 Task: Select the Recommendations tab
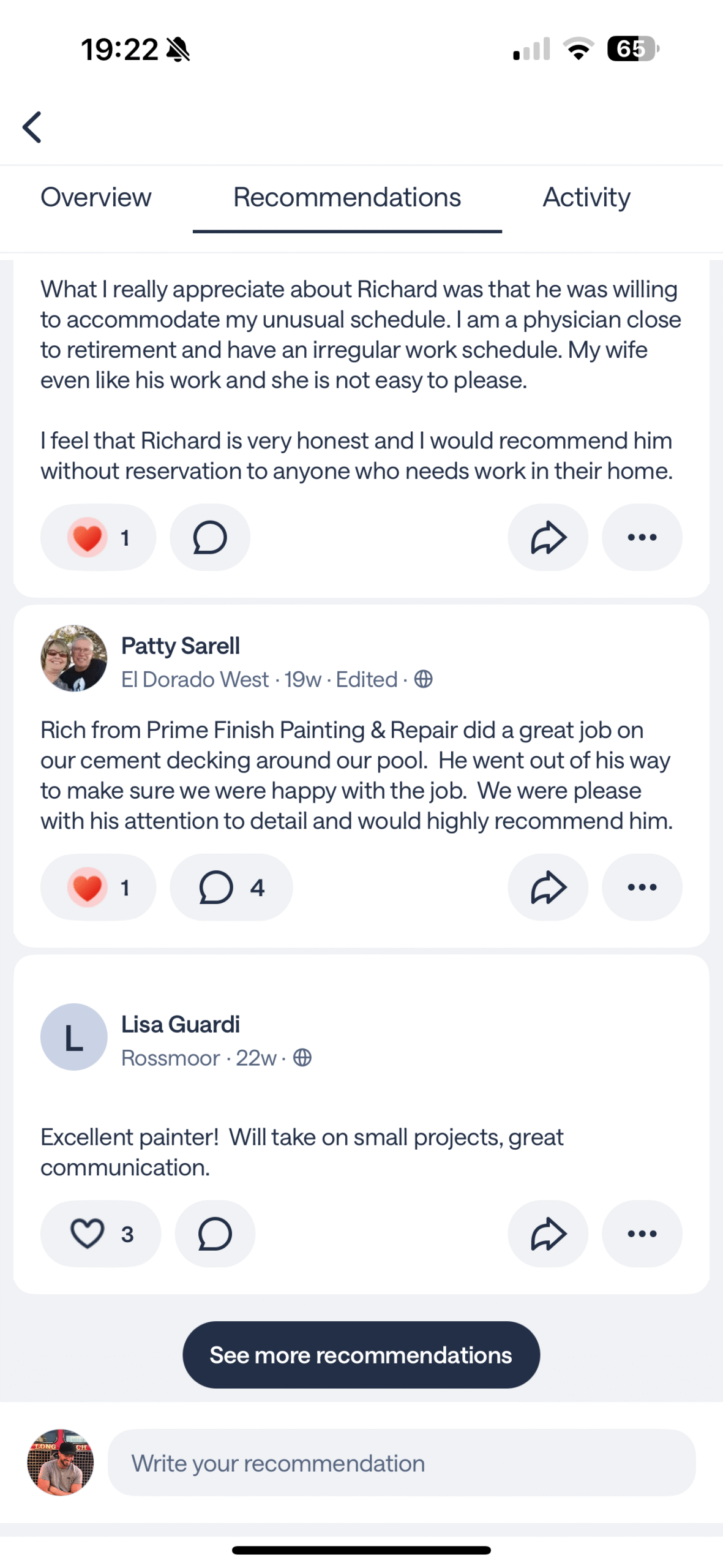coord(347,198)
